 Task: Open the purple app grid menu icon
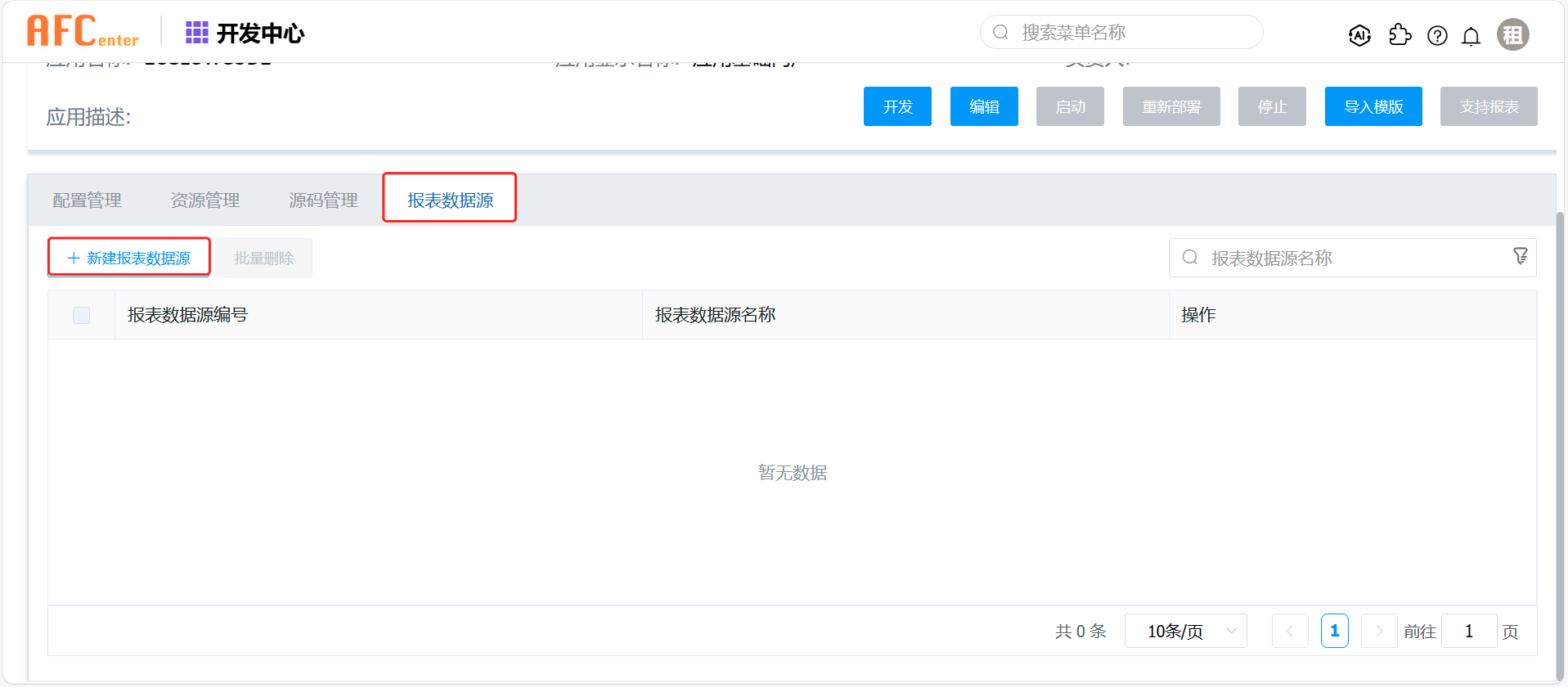(196, 33)
